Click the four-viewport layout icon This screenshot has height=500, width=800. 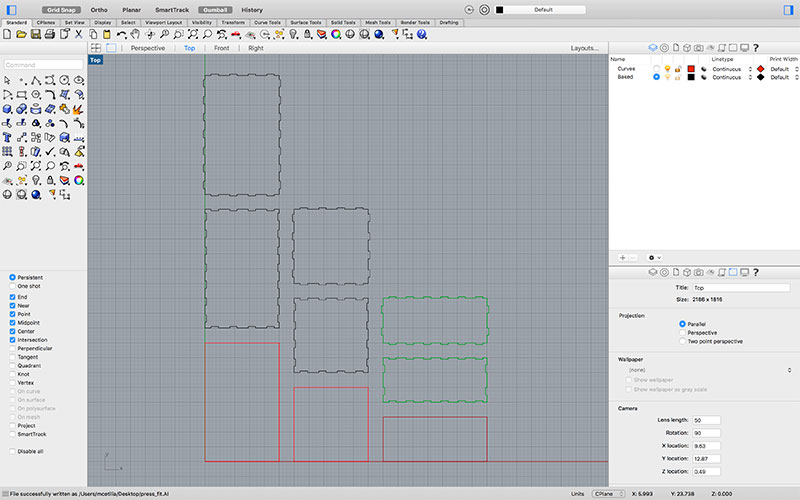96,48
